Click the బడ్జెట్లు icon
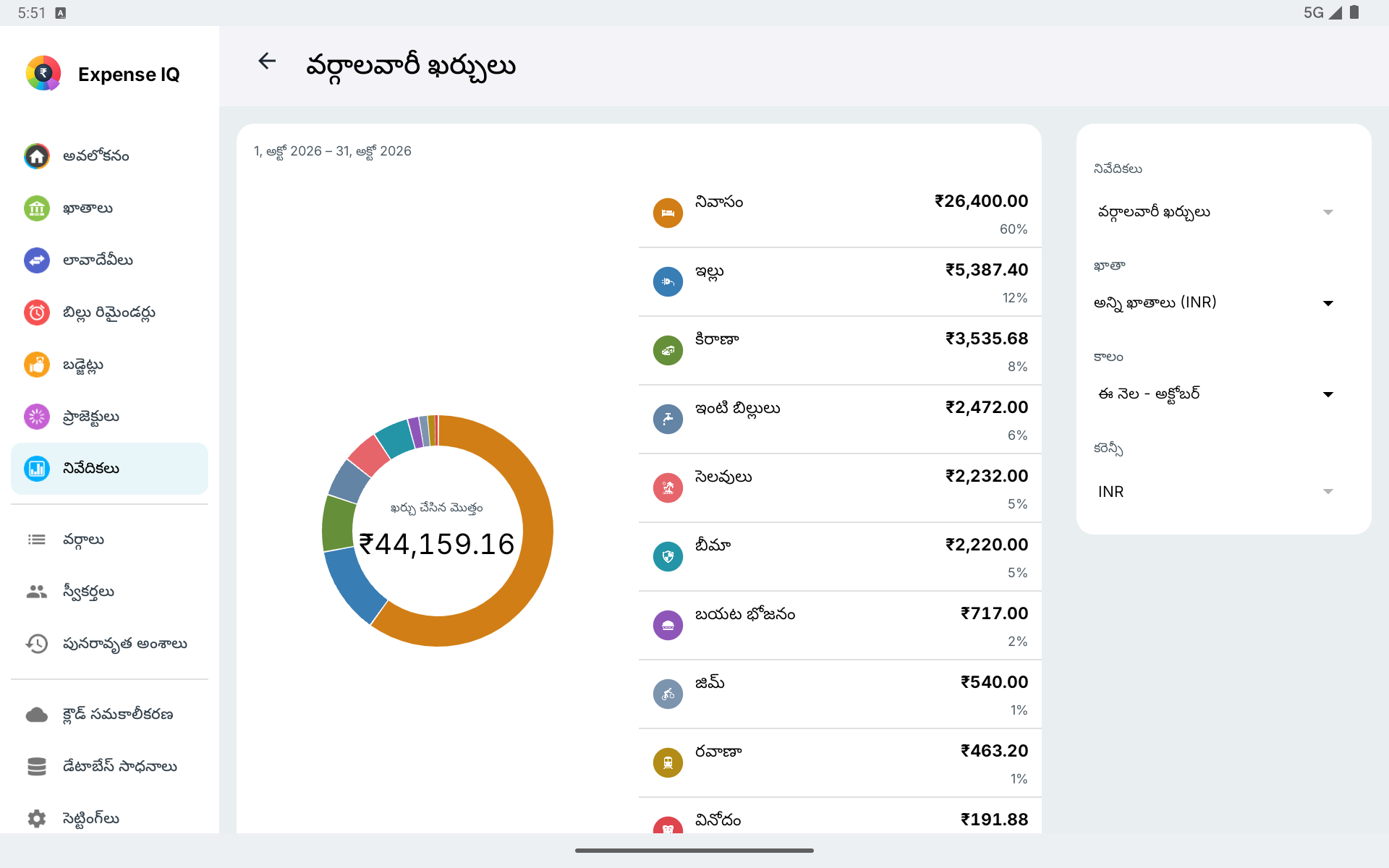 [x=37, y=365]
